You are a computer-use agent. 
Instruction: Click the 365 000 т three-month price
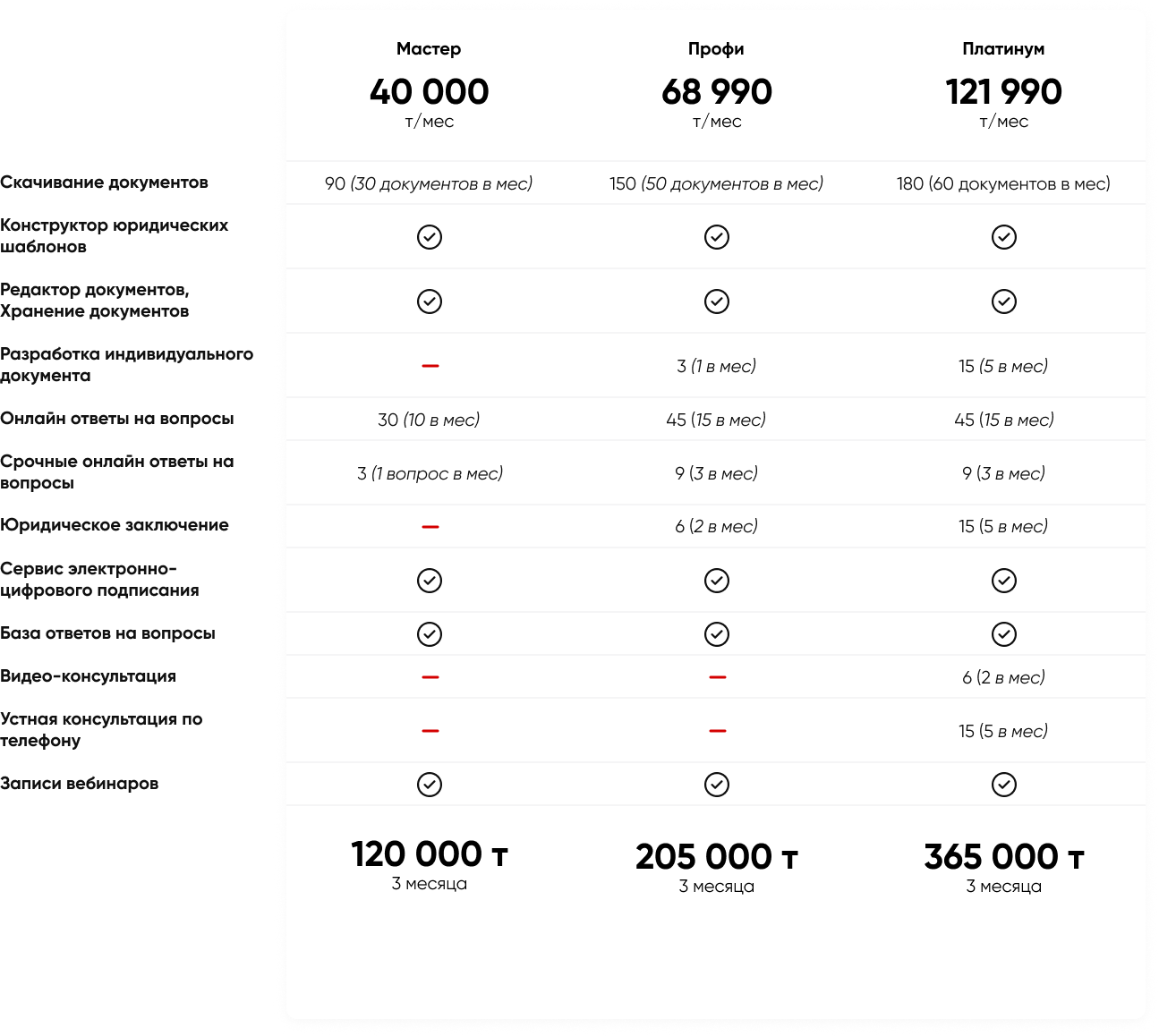pos(1004,857)
